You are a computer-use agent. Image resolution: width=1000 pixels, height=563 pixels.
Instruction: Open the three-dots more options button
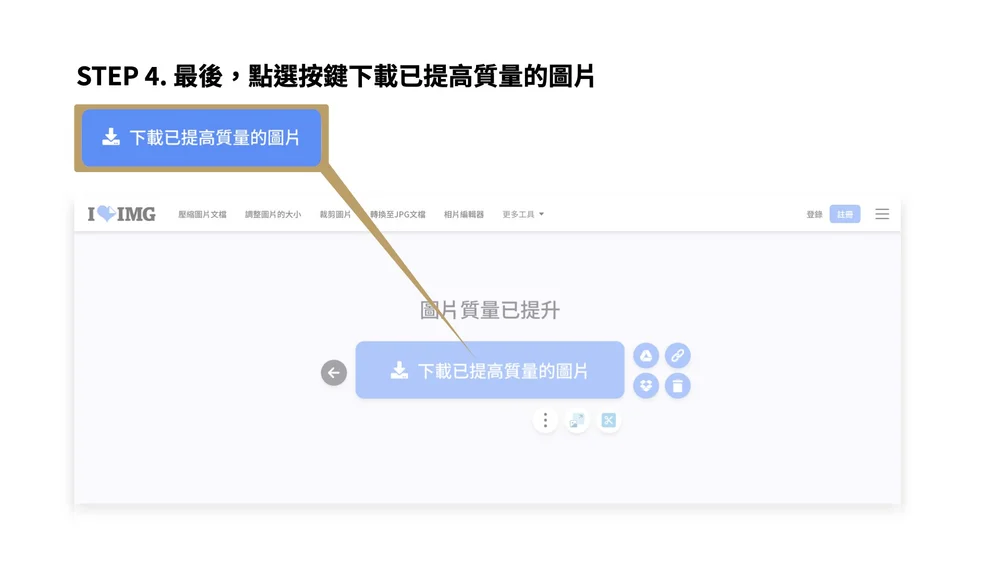545,420
